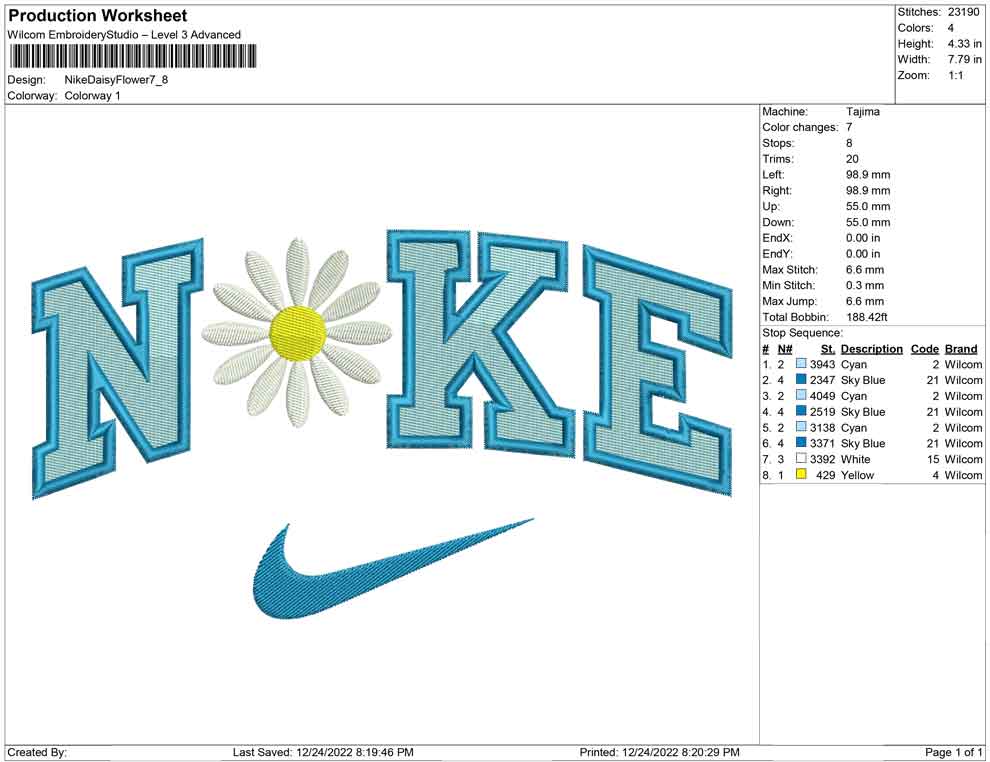Click the N# column header
Image resolution: width=990 pixels, height=762 pixels.
coord(785,349)
